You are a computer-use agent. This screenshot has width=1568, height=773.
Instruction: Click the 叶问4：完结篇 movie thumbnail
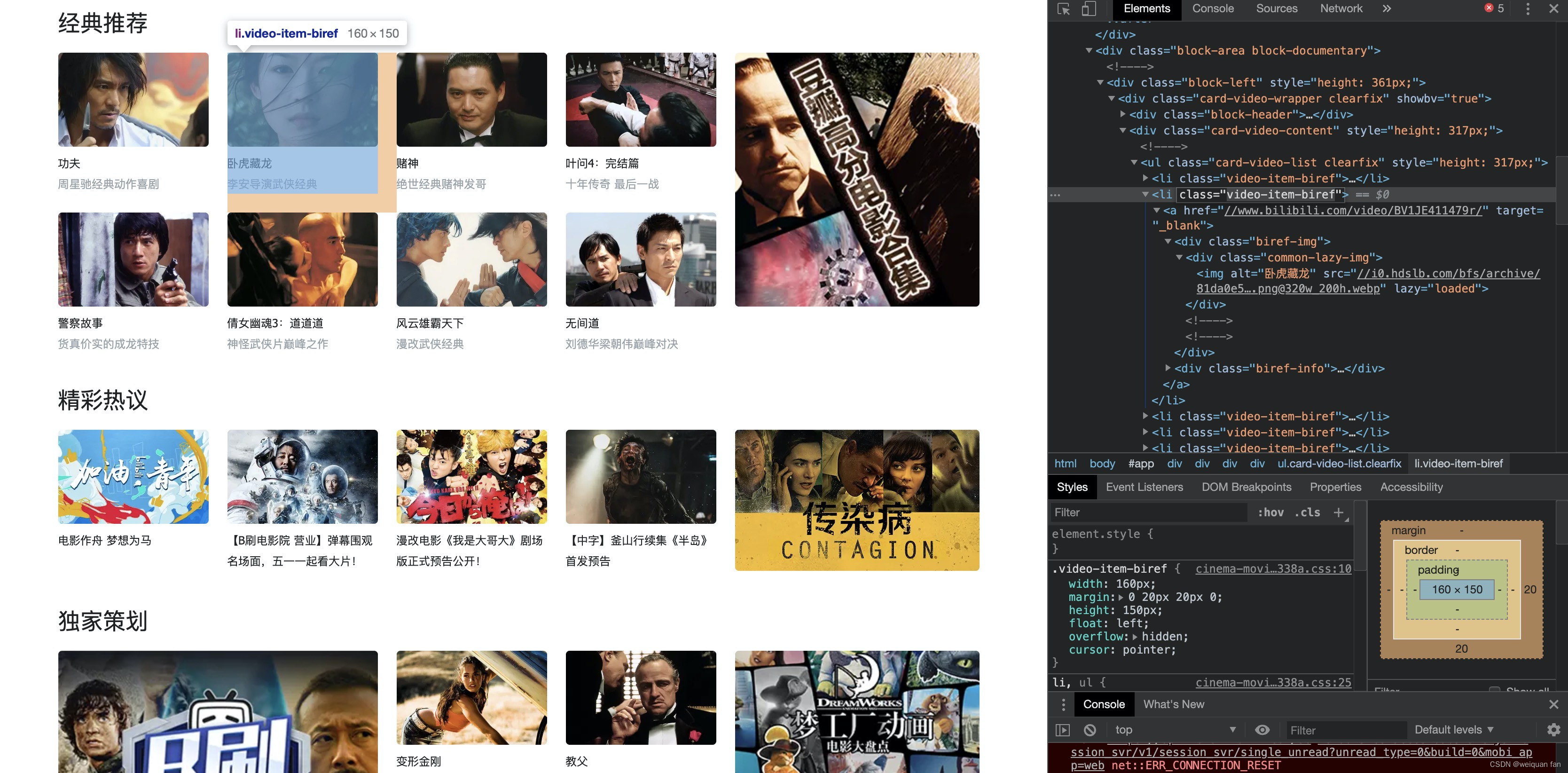(640, 99)
